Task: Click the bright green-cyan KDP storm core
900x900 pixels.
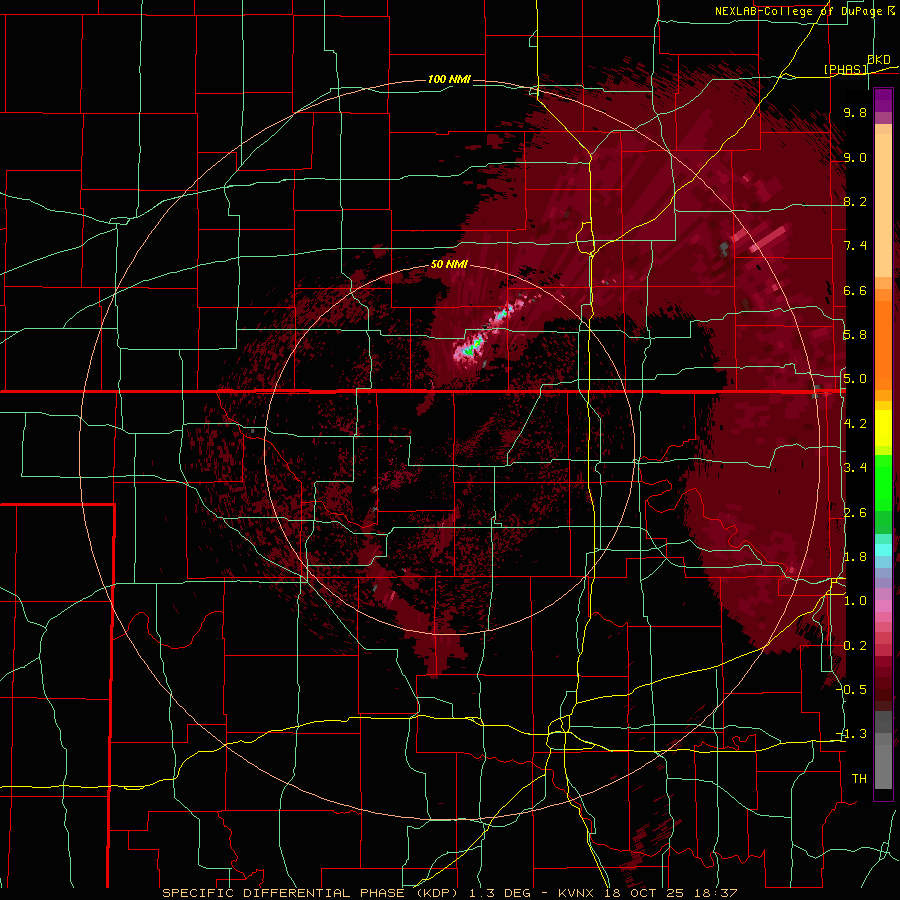Action: tap(472, 347)
